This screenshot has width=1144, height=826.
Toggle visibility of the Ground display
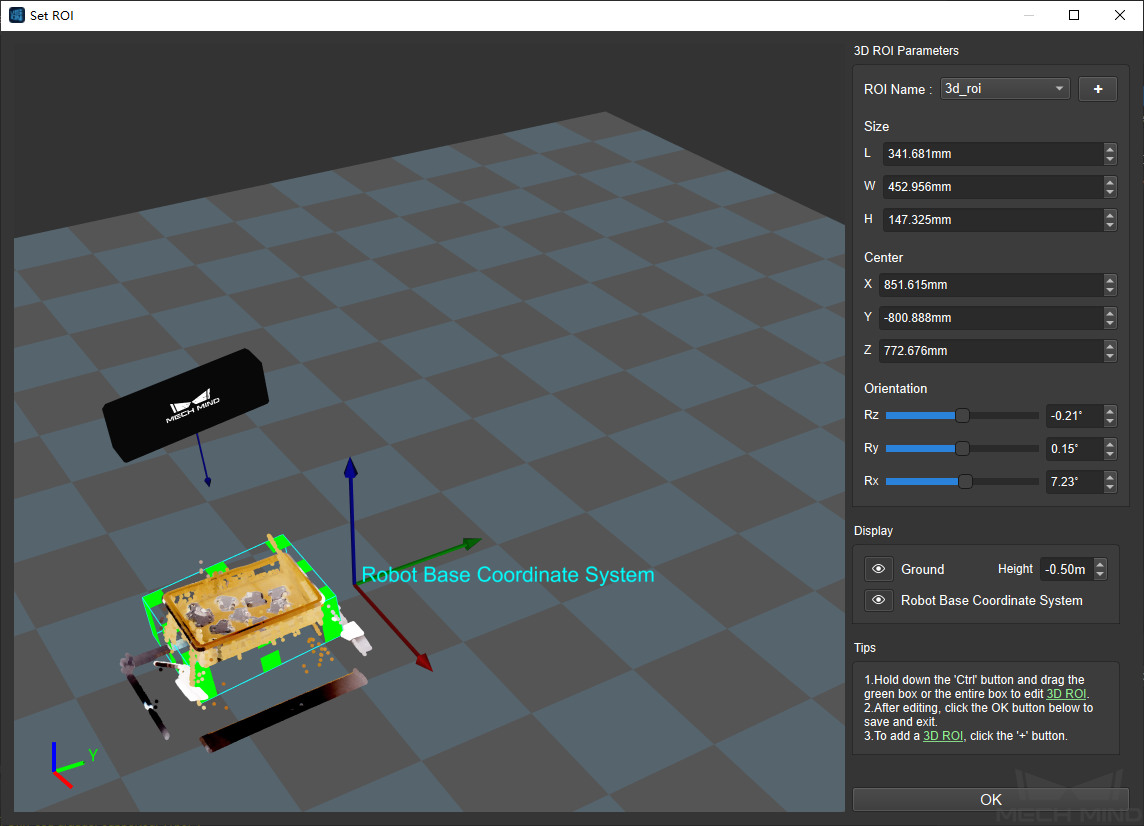coord(878,568)
